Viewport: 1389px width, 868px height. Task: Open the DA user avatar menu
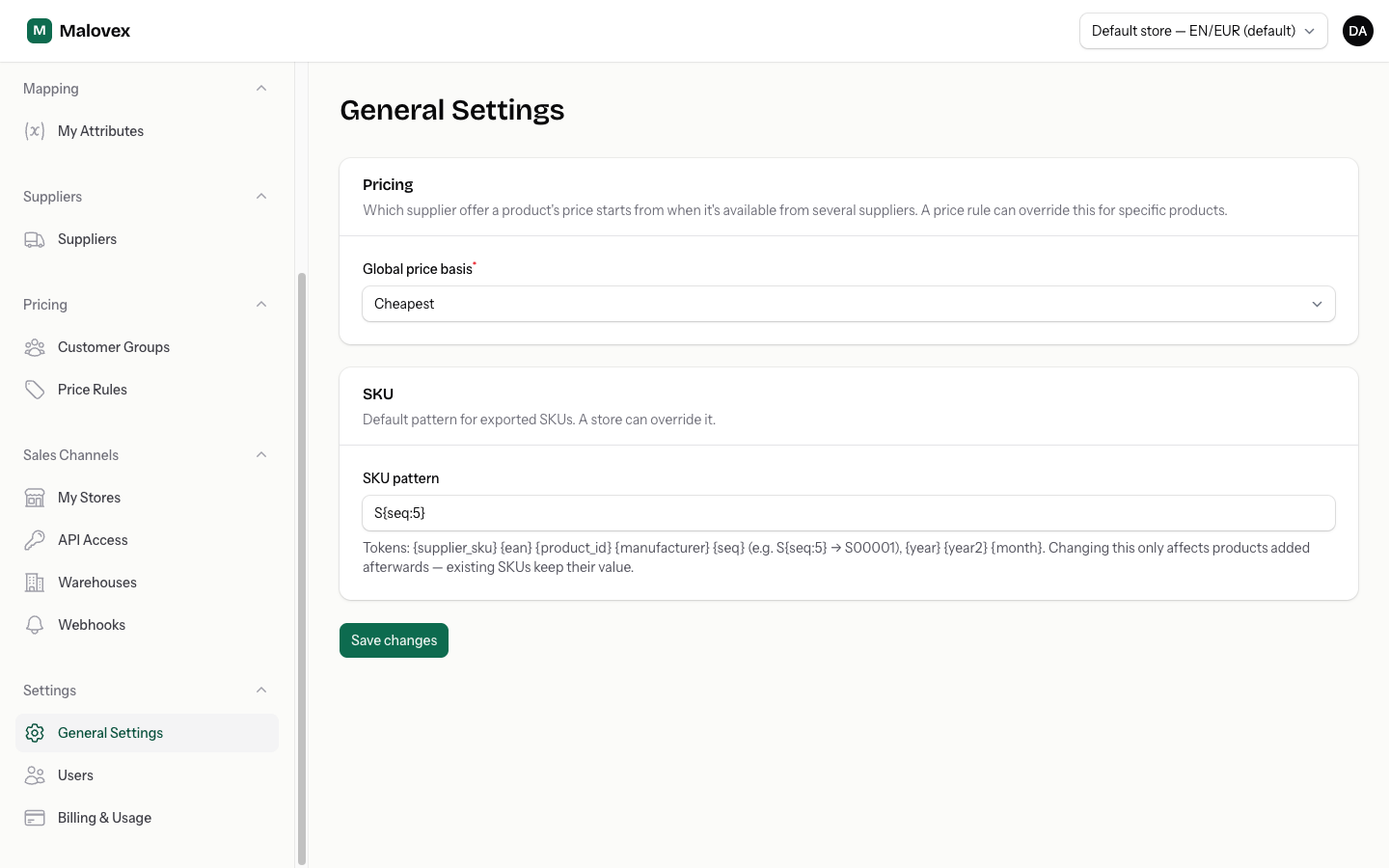click(x=1358, y=31)
